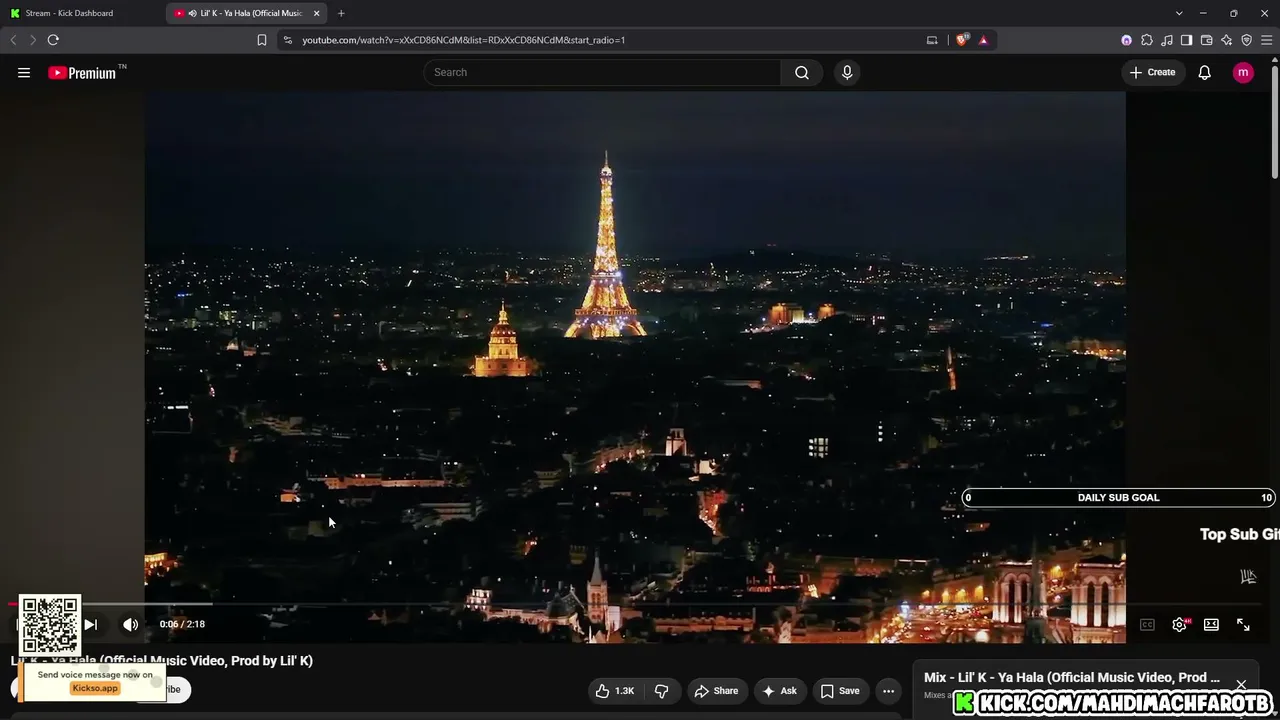Screen dimensions: 1280x720
Task: Open more actions ellipsis menu
Action: click(x=888, y=691)
